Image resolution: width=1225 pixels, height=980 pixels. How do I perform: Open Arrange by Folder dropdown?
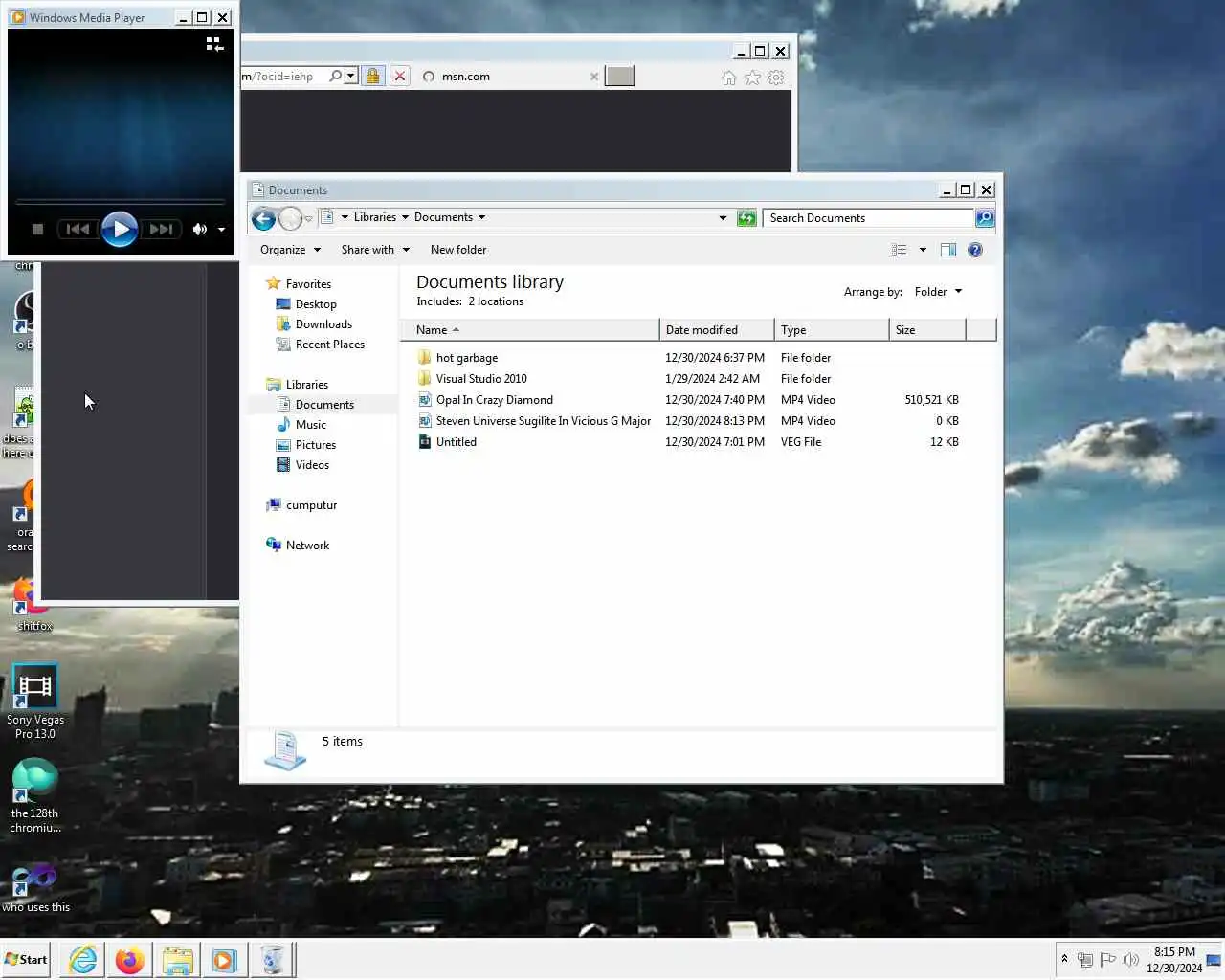[938, 292]
